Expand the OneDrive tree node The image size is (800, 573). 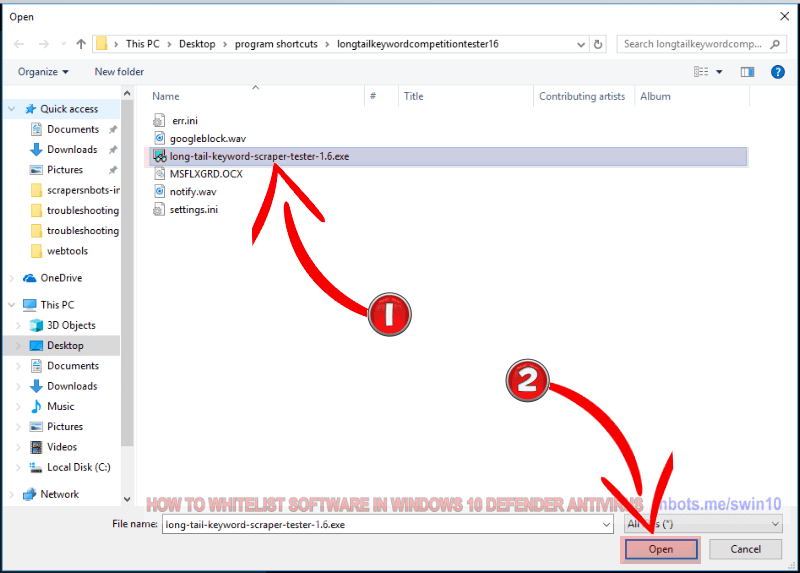(x=12, y=278)
